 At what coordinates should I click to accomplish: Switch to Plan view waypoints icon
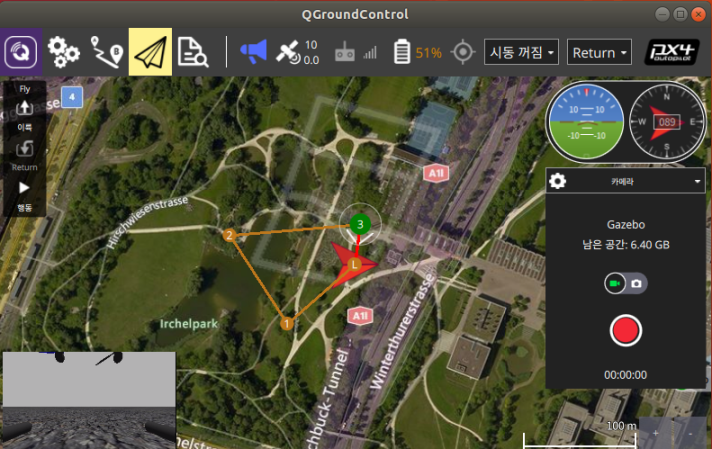tap(107, 53)
